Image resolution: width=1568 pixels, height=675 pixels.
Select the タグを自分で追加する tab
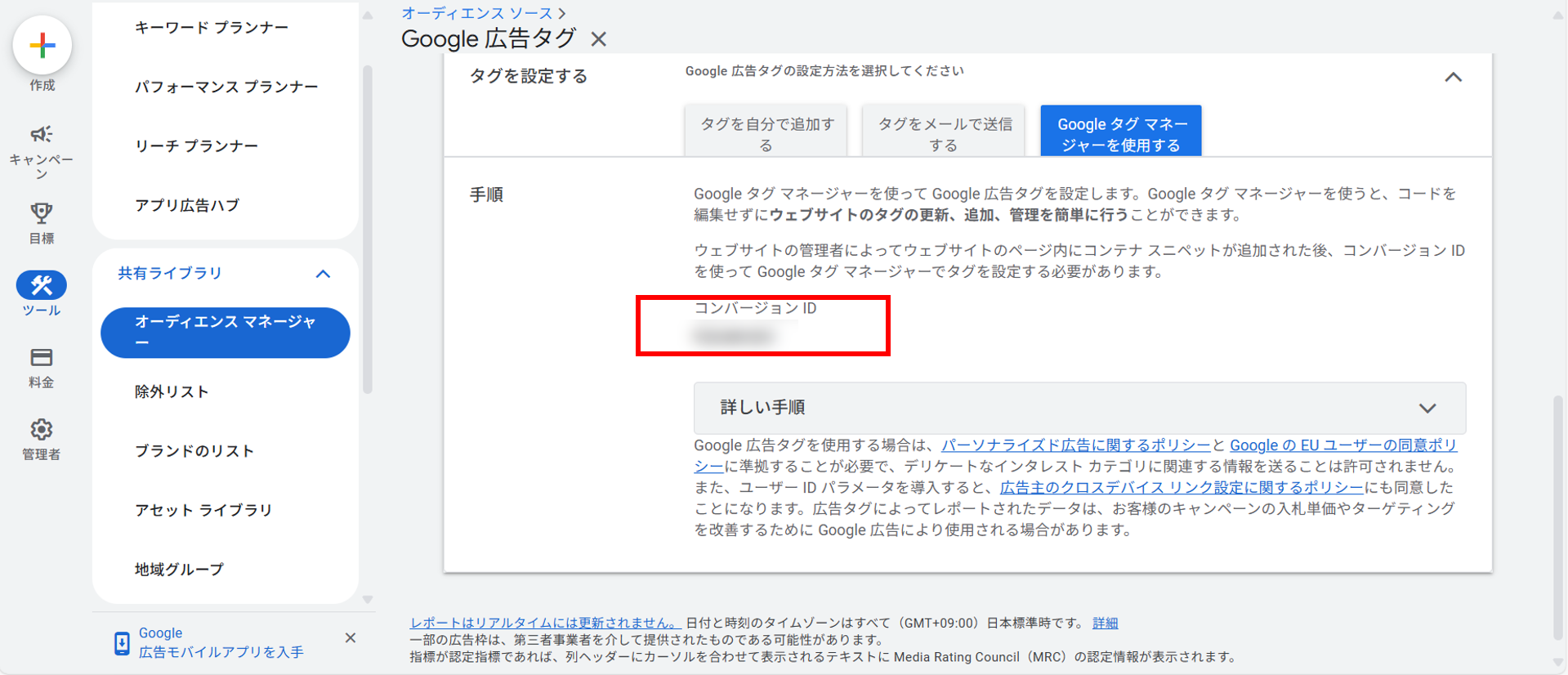(x=766, y=131)
